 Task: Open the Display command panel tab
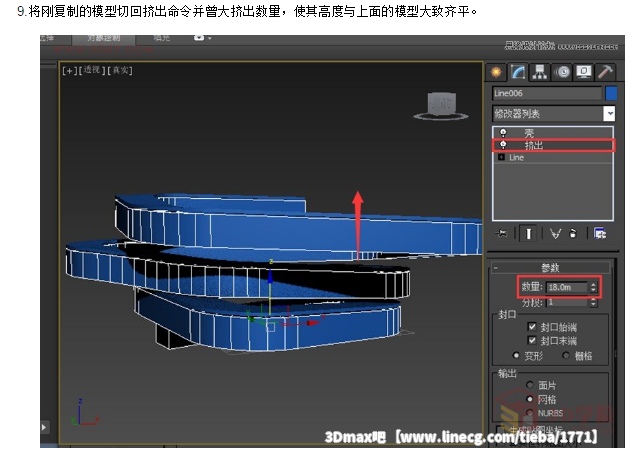[x=584, y=72]
